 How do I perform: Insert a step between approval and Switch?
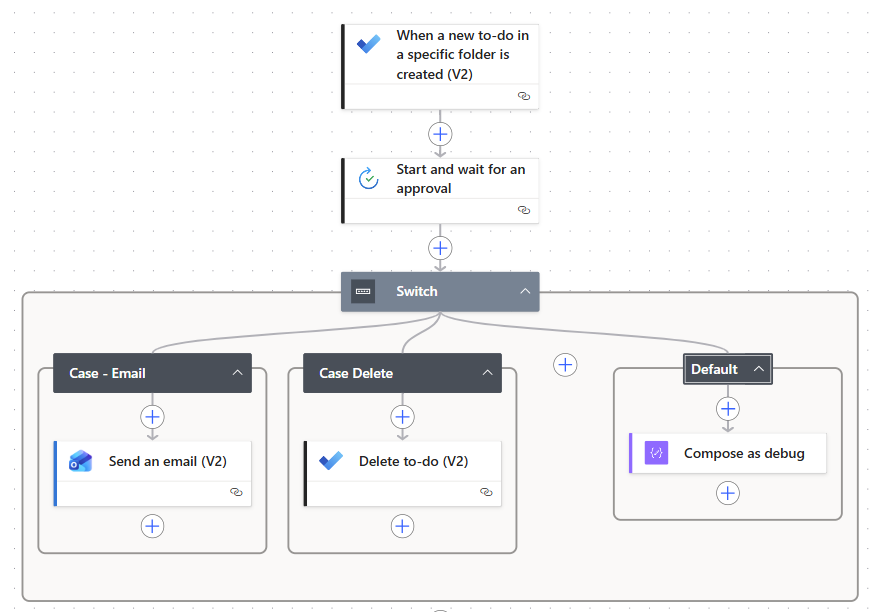click(440, 248)
